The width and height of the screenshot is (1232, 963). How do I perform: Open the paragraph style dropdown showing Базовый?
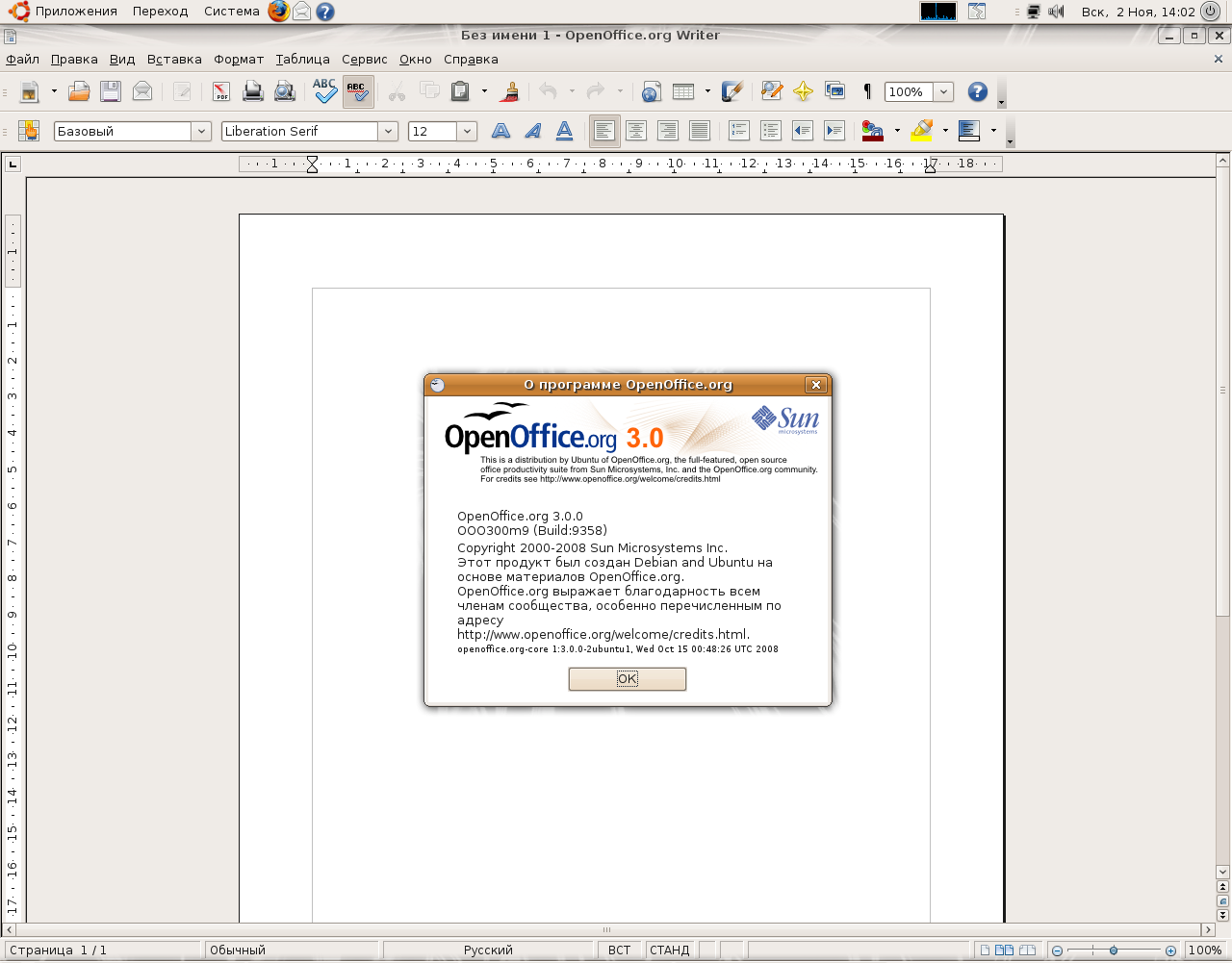[201, 131]
